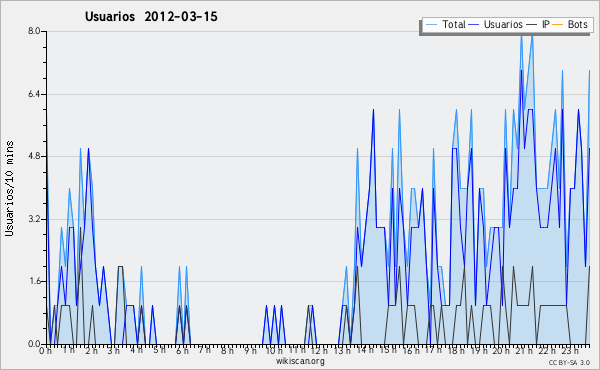Click the '22 h' x-axis label

point(546,350)
